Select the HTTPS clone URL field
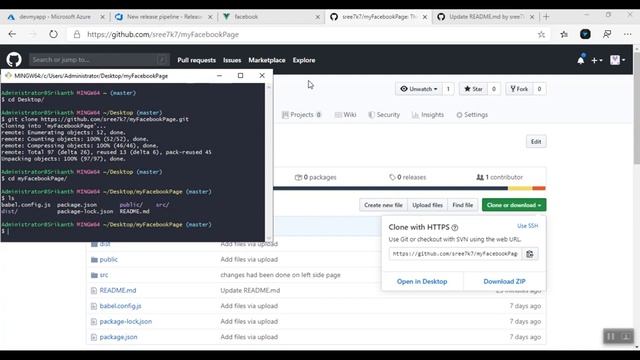The height and width of the screenshot is (360, 640). [455, 253]
